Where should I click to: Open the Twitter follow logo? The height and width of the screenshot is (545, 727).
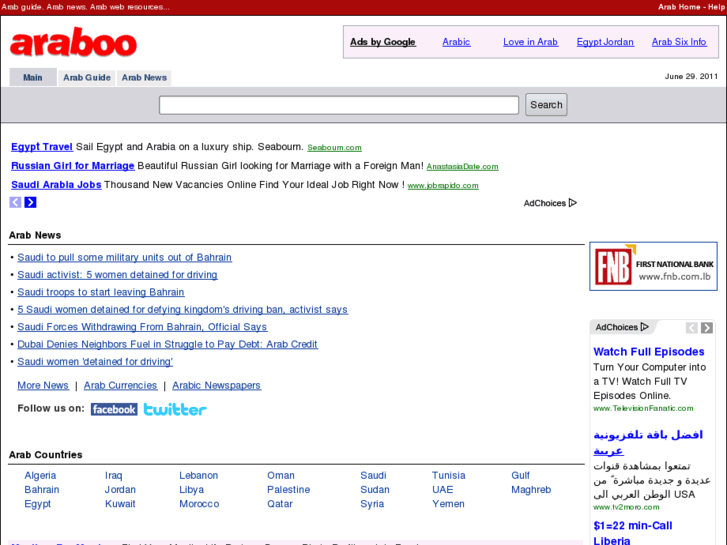(175, 409)
